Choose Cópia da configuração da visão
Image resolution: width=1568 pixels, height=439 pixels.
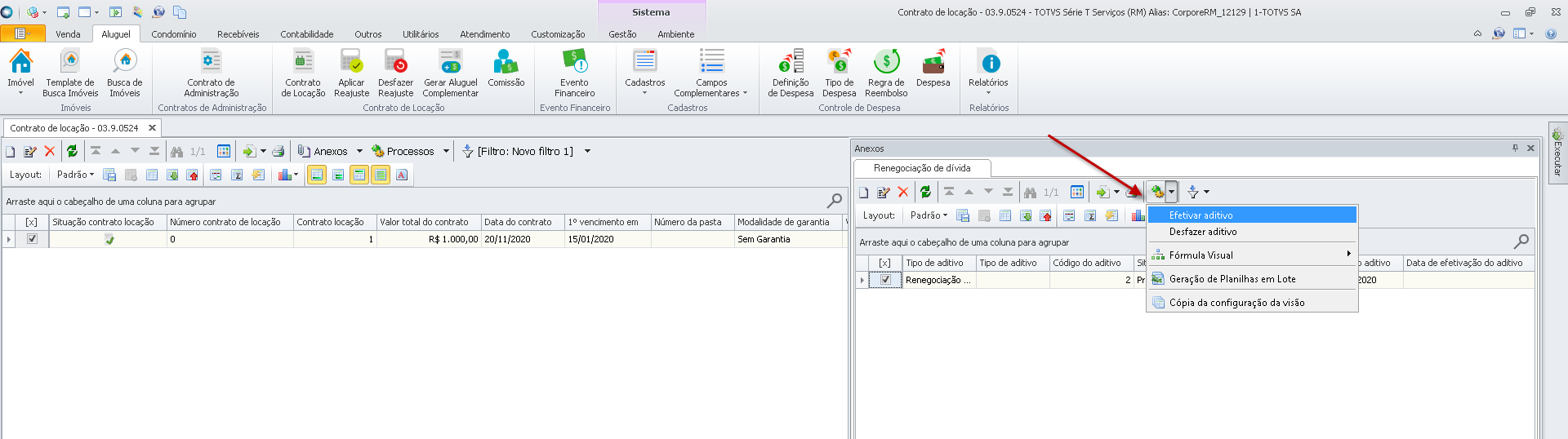(1252, 303)
